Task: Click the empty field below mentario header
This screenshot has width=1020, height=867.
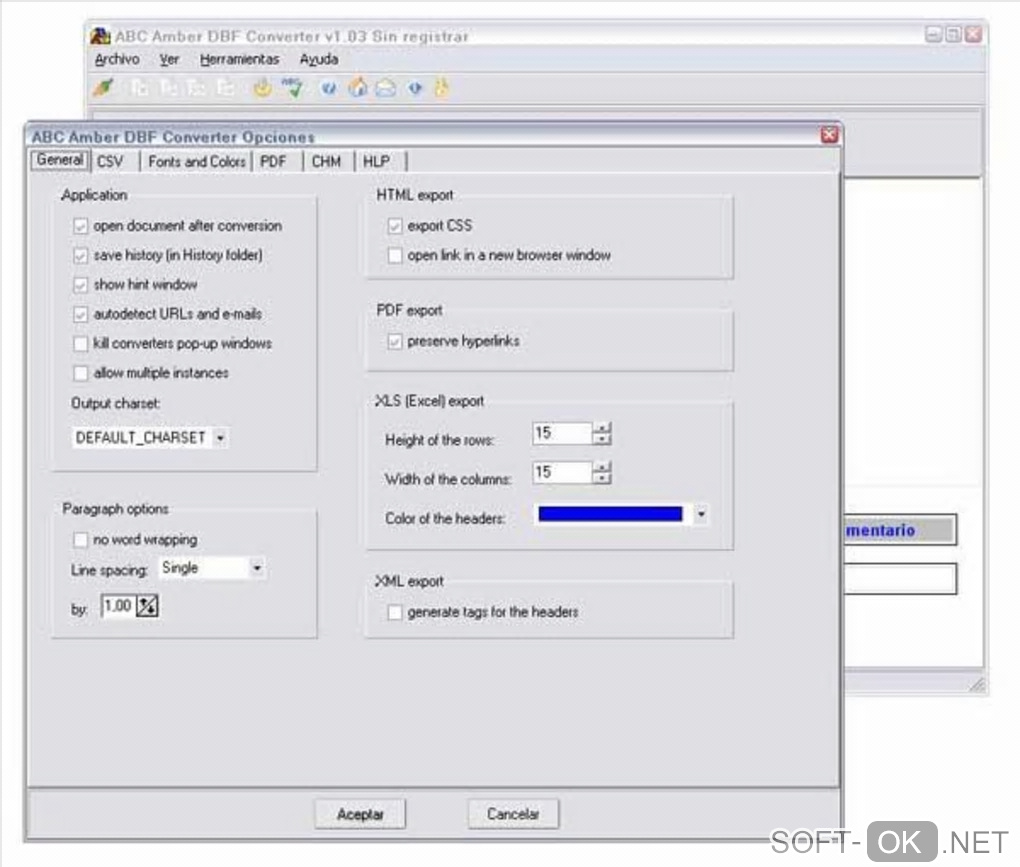Action: (900, 578)
